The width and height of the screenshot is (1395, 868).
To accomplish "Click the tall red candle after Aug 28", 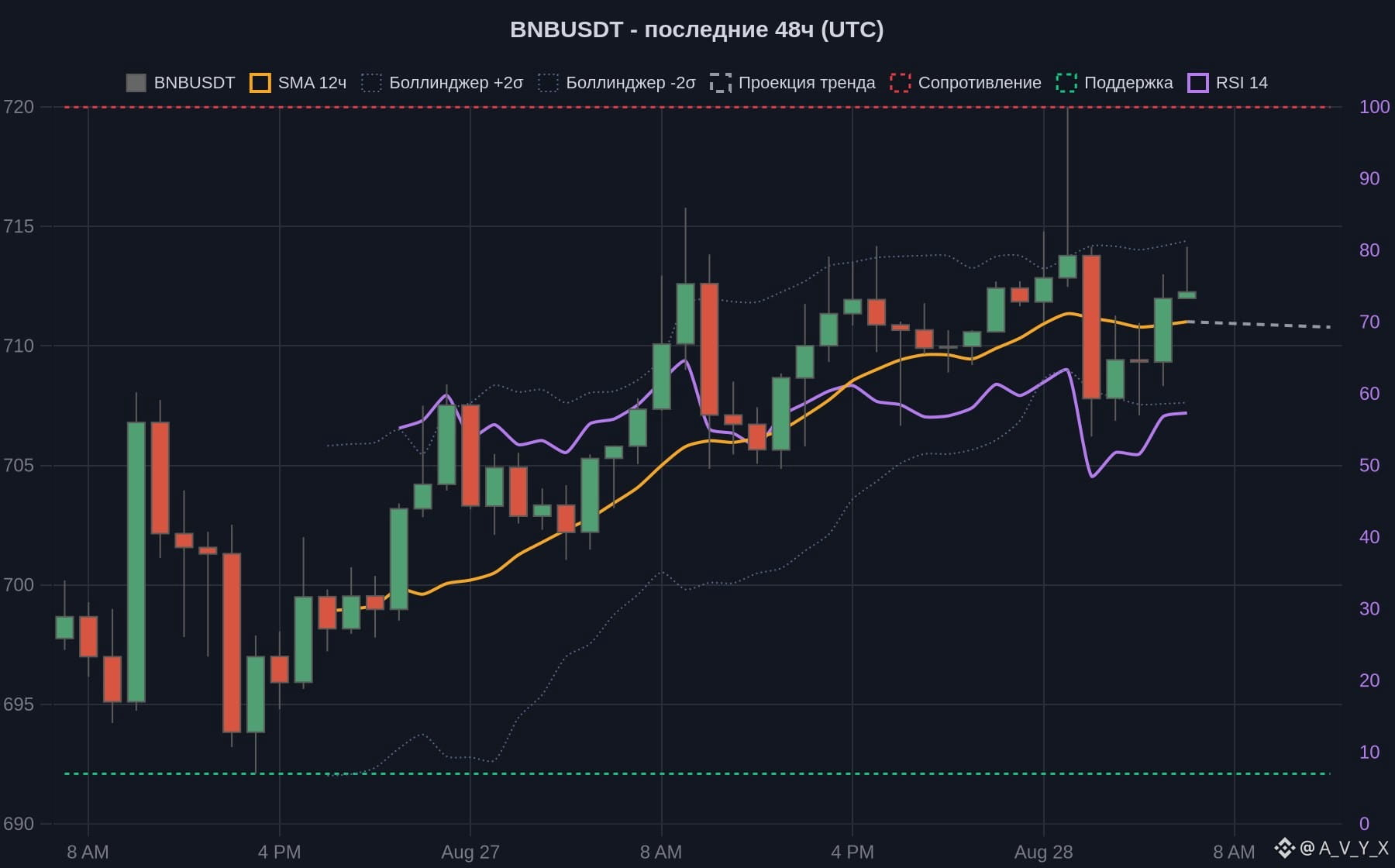I will pyautogui.click(x=1091, y=327).
